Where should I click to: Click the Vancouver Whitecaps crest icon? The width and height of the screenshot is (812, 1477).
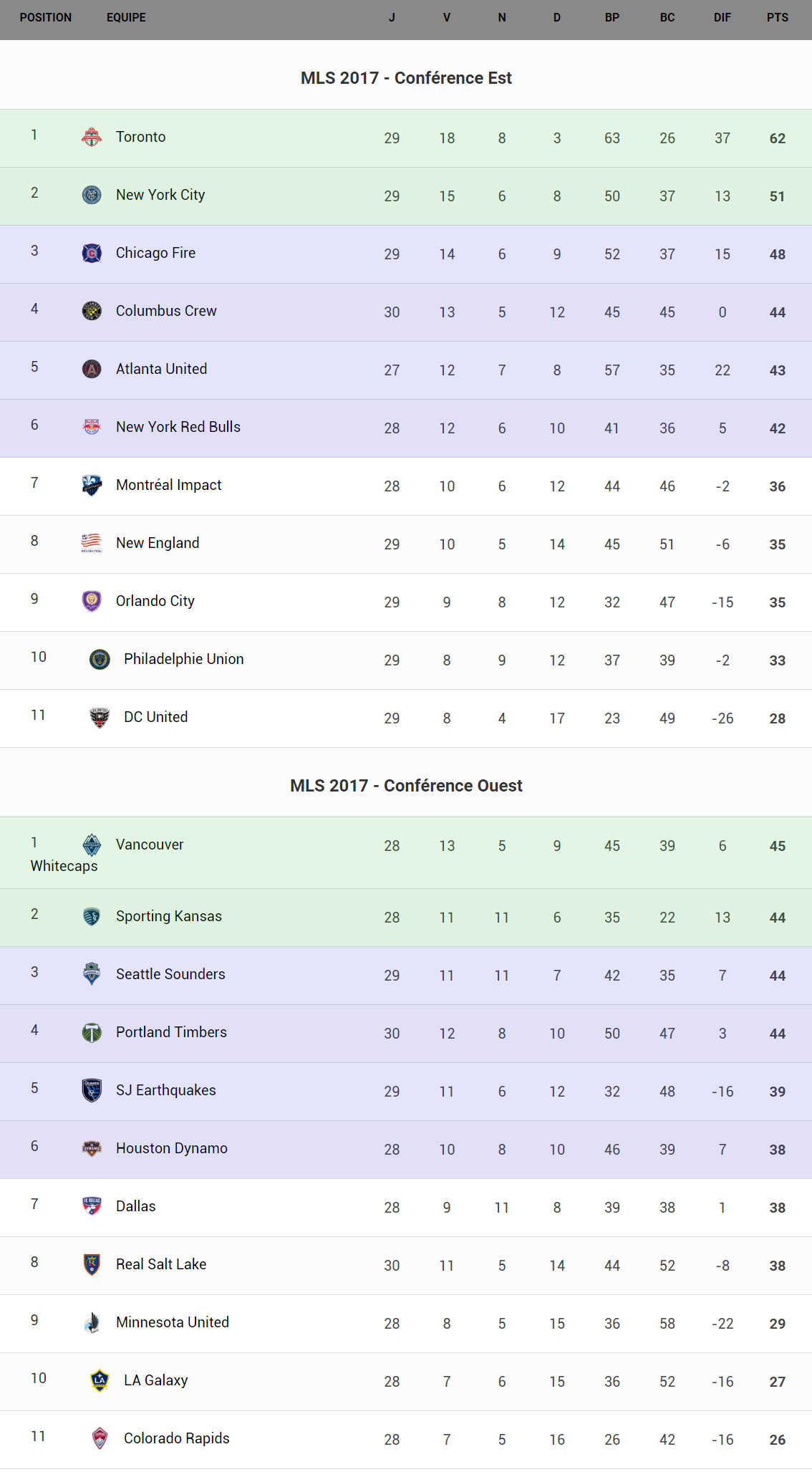[x=92, y=845]
